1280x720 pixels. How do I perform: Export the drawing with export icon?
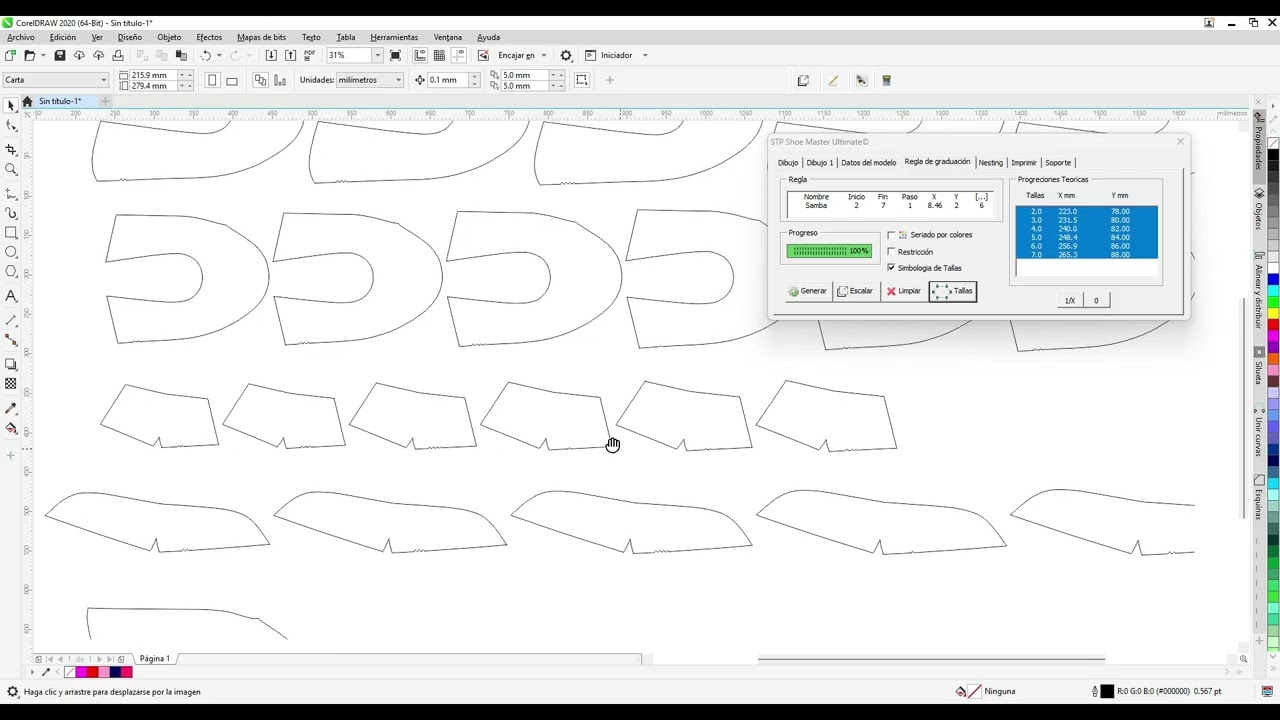coord(290,55)
